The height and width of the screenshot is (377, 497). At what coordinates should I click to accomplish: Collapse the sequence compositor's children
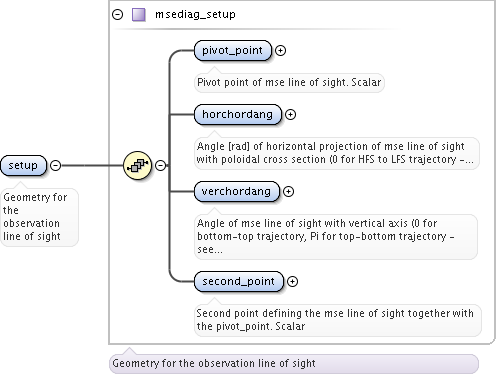pyautogui.click(x=161, y=165)
